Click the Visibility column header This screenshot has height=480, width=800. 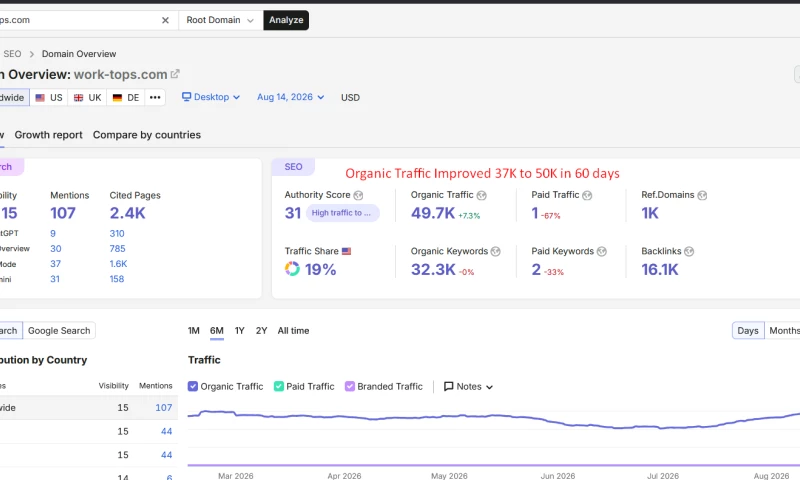coord(114,386)
